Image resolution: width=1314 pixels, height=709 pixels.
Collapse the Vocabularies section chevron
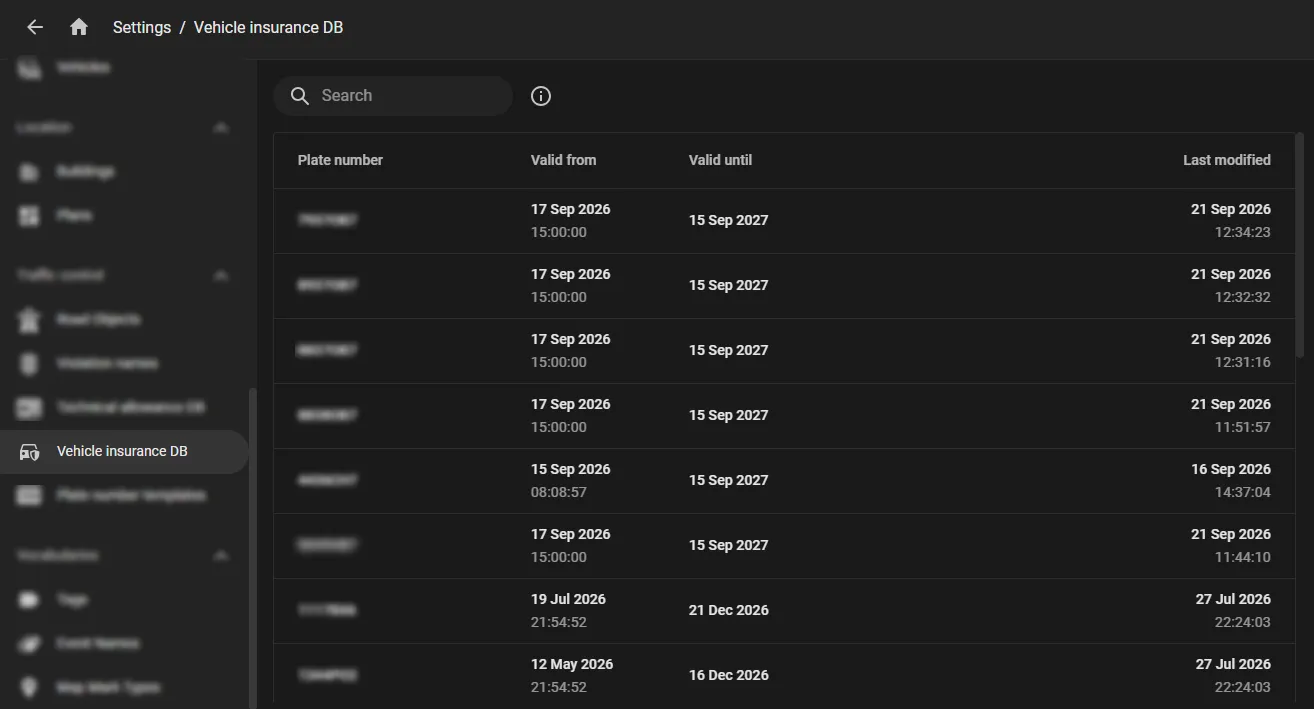click(221, 556)
